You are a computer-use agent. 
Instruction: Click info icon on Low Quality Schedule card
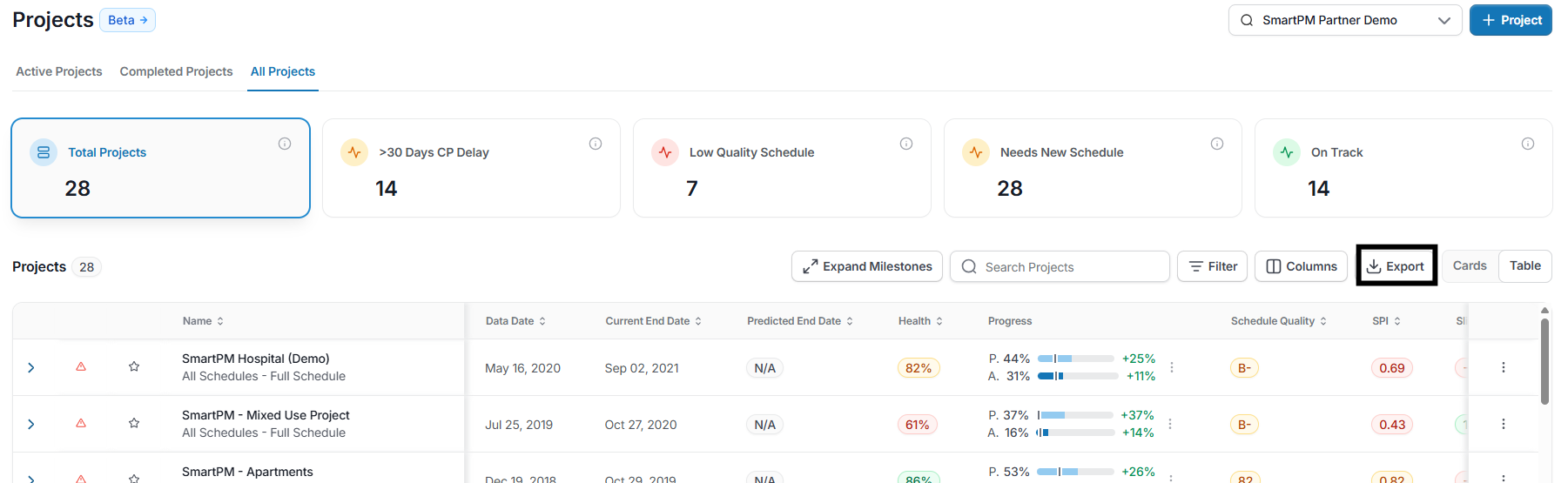click(x=906, y=144)
